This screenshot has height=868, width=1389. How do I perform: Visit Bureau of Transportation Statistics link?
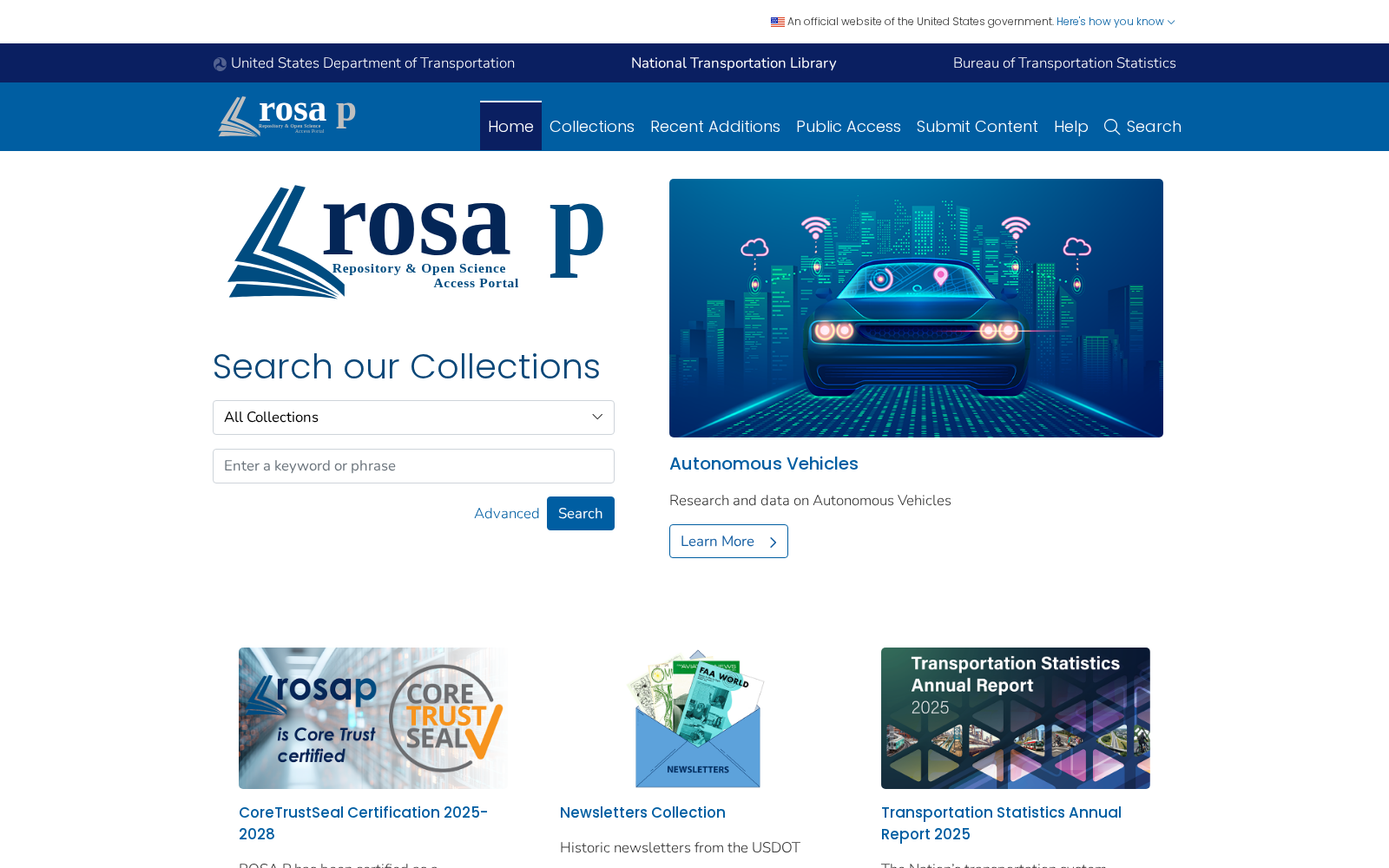pos(1064,63)
